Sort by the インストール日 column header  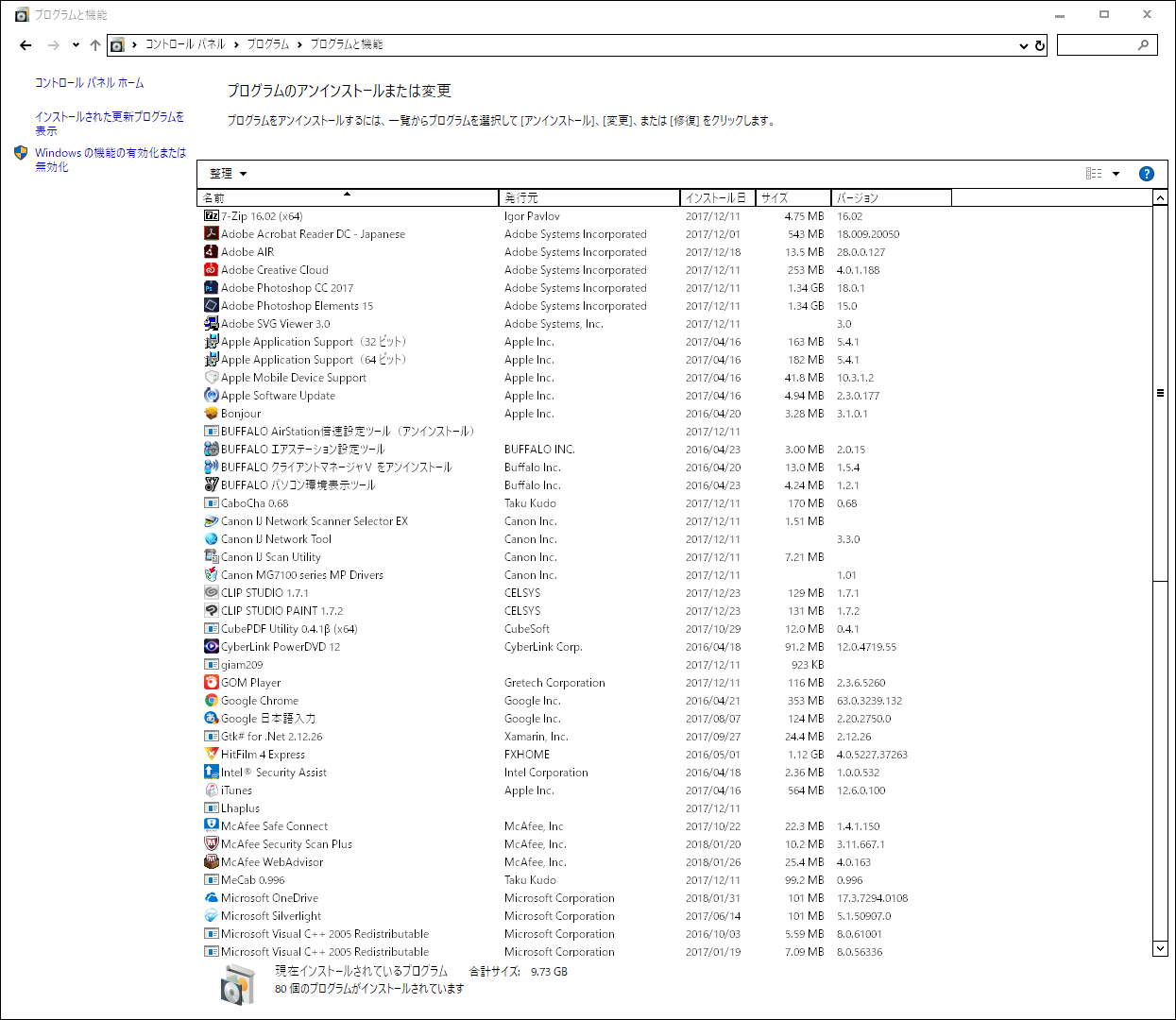coord(718,197)
